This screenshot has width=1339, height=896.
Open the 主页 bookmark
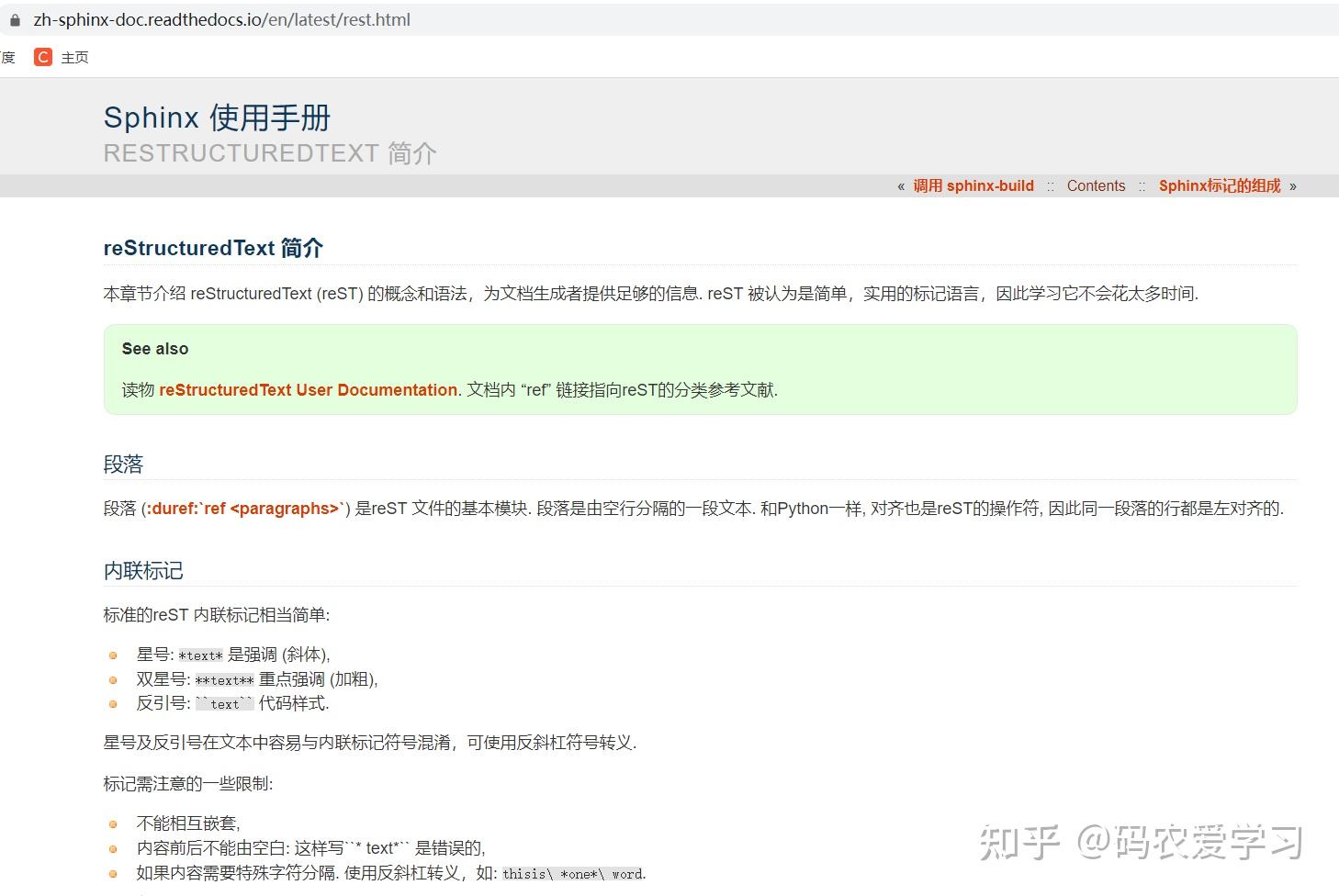[x=74, y=57]
